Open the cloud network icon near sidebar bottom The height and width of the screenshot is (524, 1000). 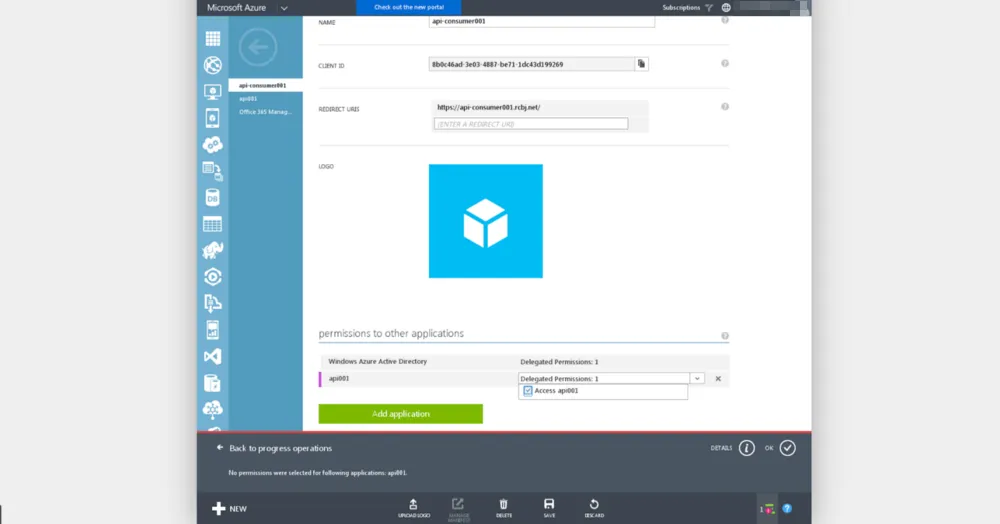pyautogui.click(x=212, y=409)
